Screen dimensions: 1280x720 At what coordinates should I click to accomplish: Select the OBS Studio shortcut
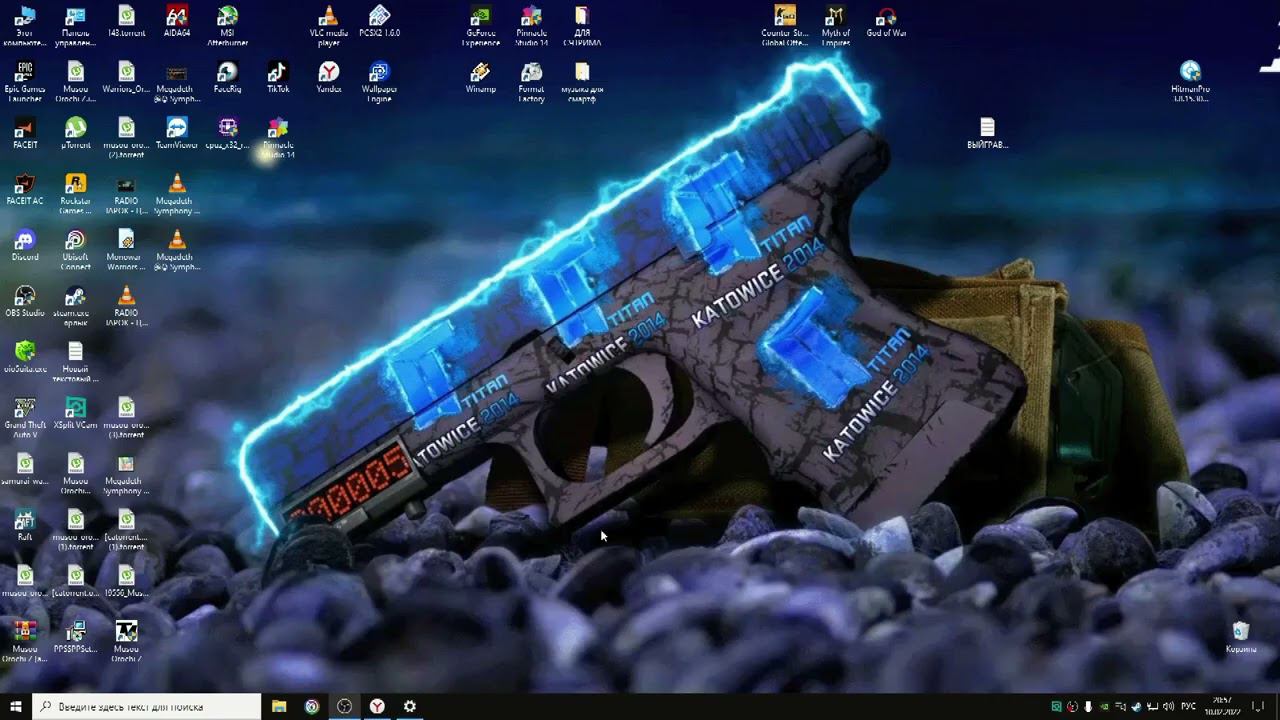[25, 302]
